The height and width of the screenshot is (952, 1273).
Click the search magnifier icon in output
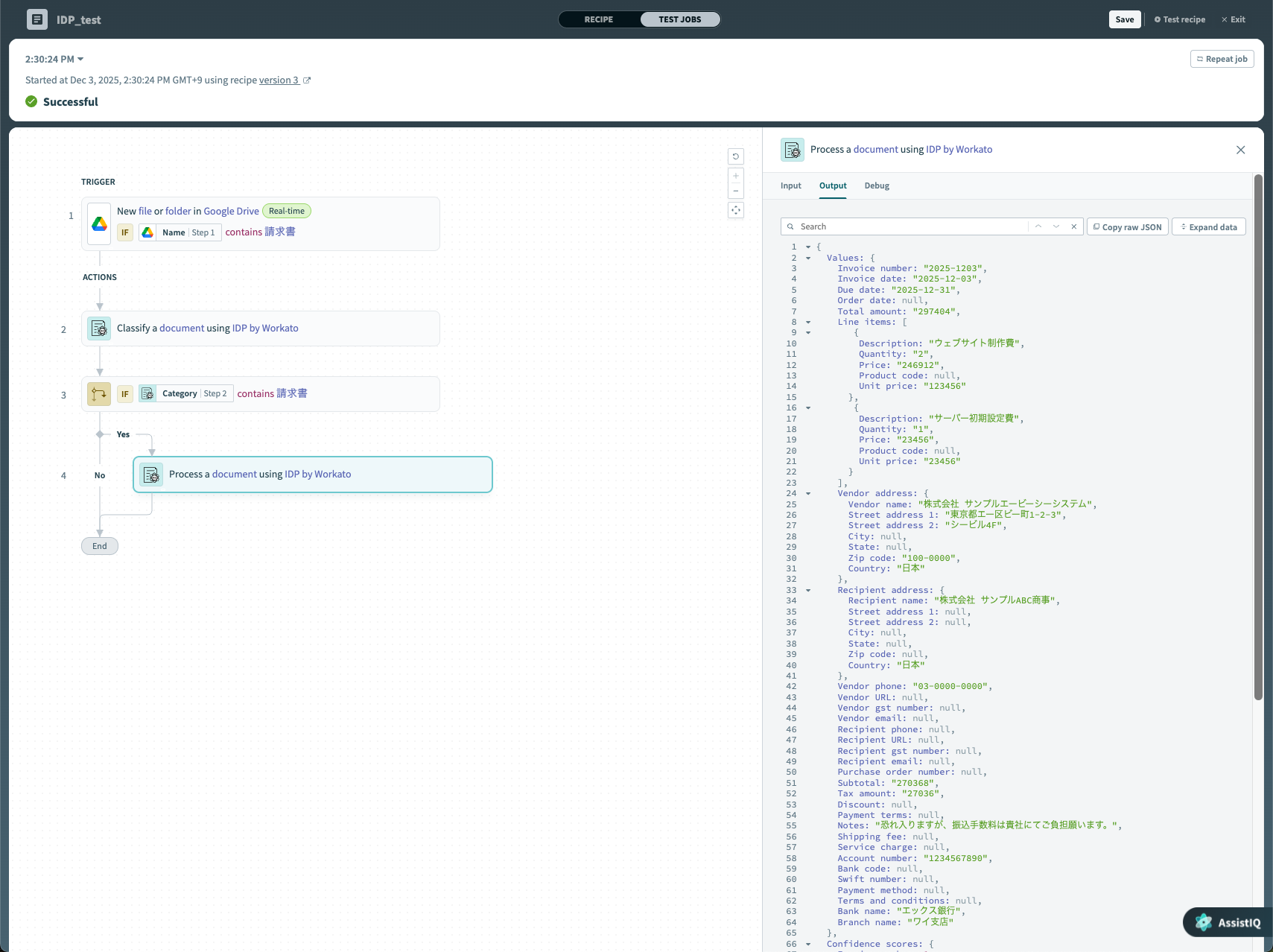point(790,226)
